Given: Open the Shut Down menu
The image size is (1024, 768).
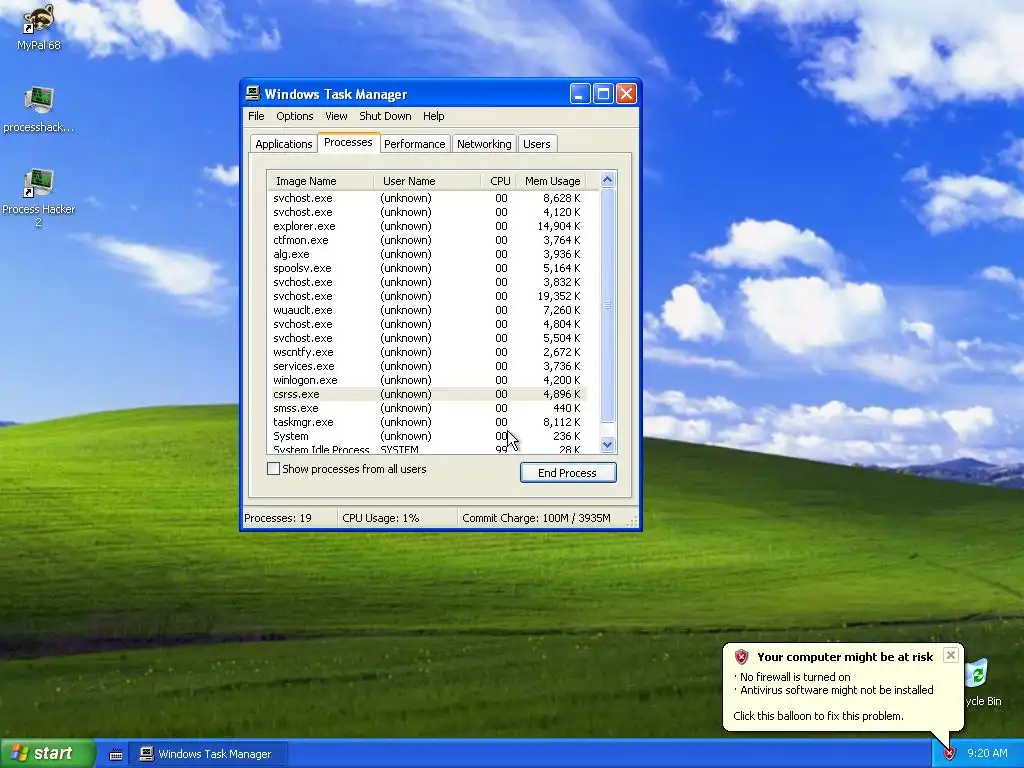Looking at the screenshot, I should point(385,116).
